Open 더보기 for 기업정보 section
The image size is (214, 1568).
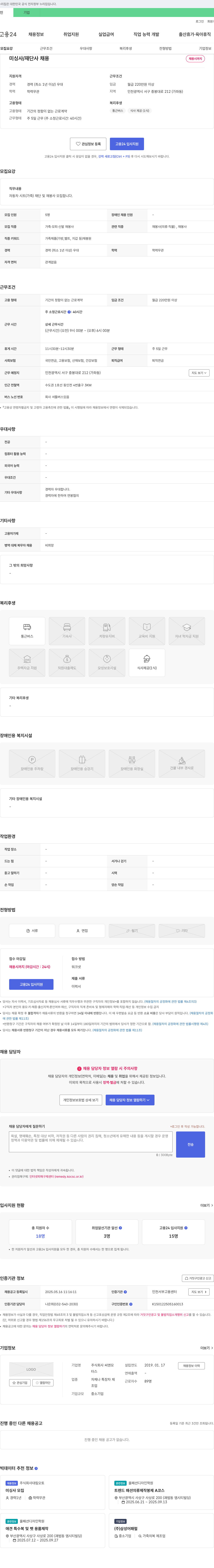click(207, 1348)
